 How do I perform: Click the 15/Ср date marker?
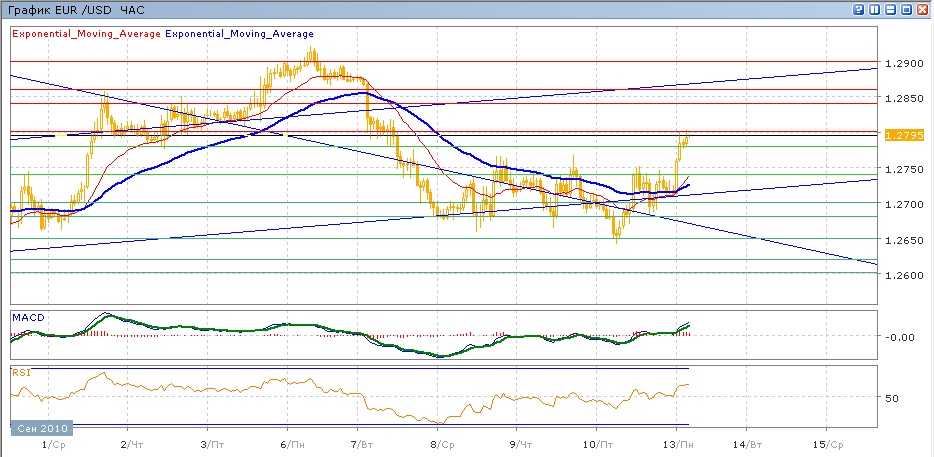(831, 442)
